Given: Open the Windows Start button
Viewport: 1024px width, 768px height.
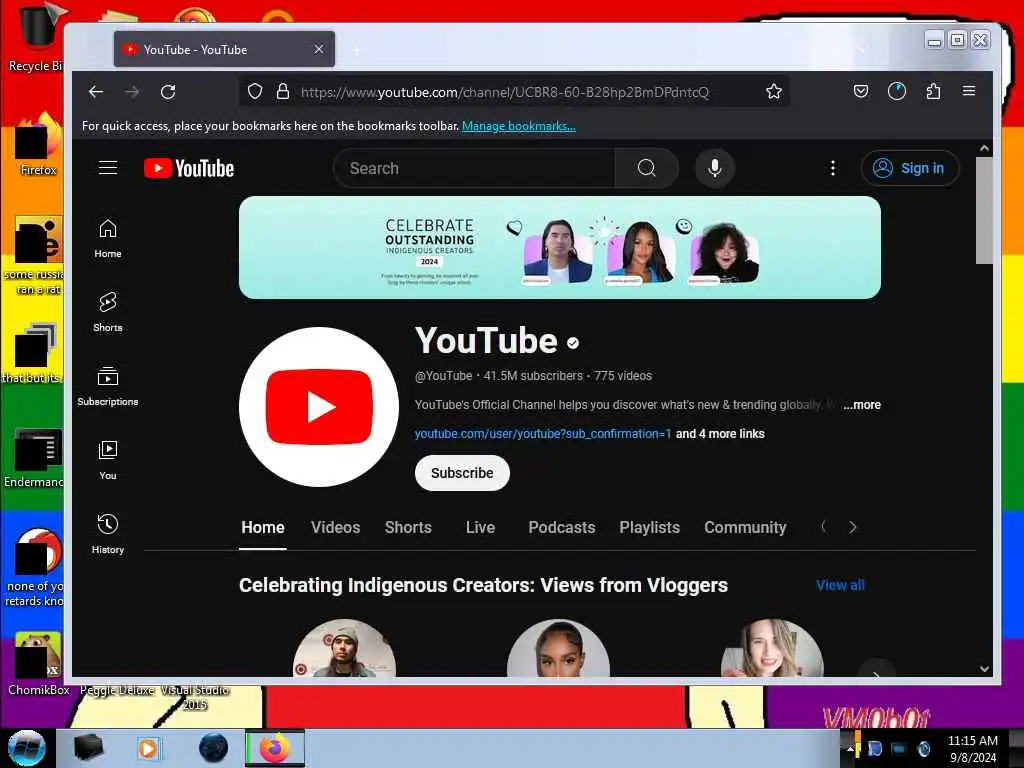Looking at the screenshot, I should (27, 748).
